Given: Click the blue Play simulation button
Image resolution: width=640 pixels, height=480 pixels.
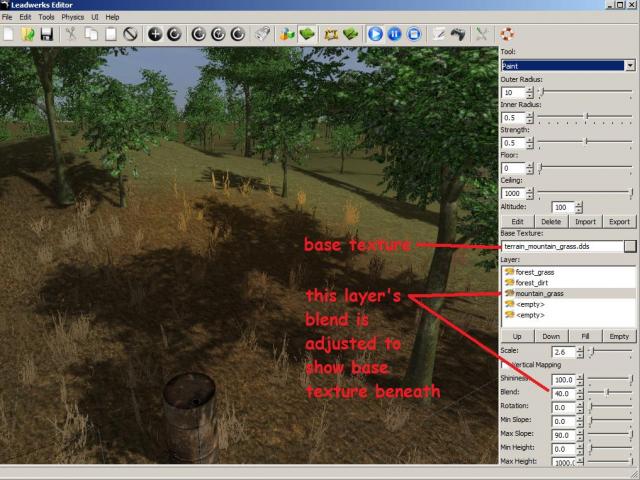Looking at the screenshot, I should [x=376, y=34].
